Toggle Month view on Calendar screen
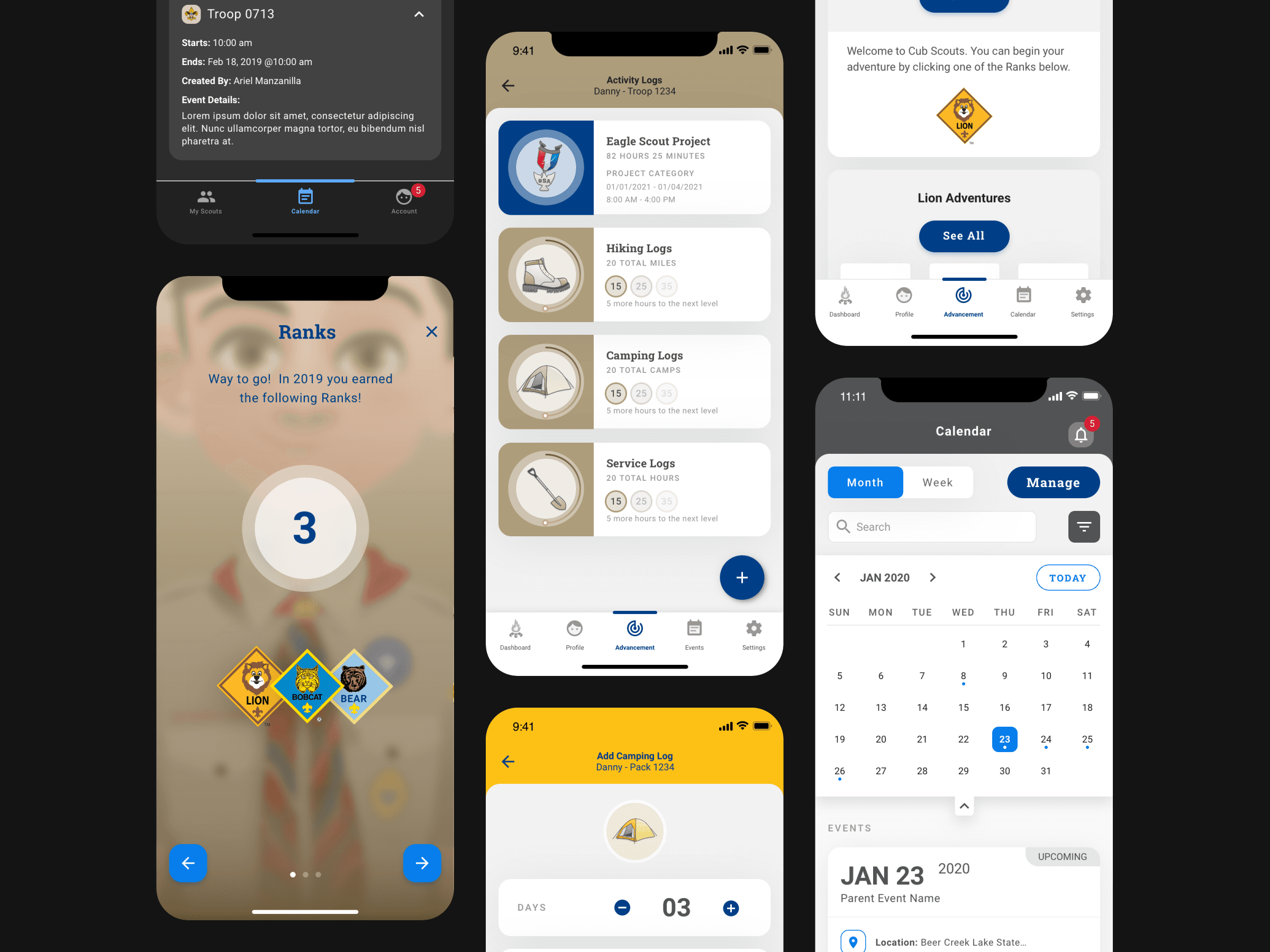The image size is (1270, 952). click(x=864, y=483)
